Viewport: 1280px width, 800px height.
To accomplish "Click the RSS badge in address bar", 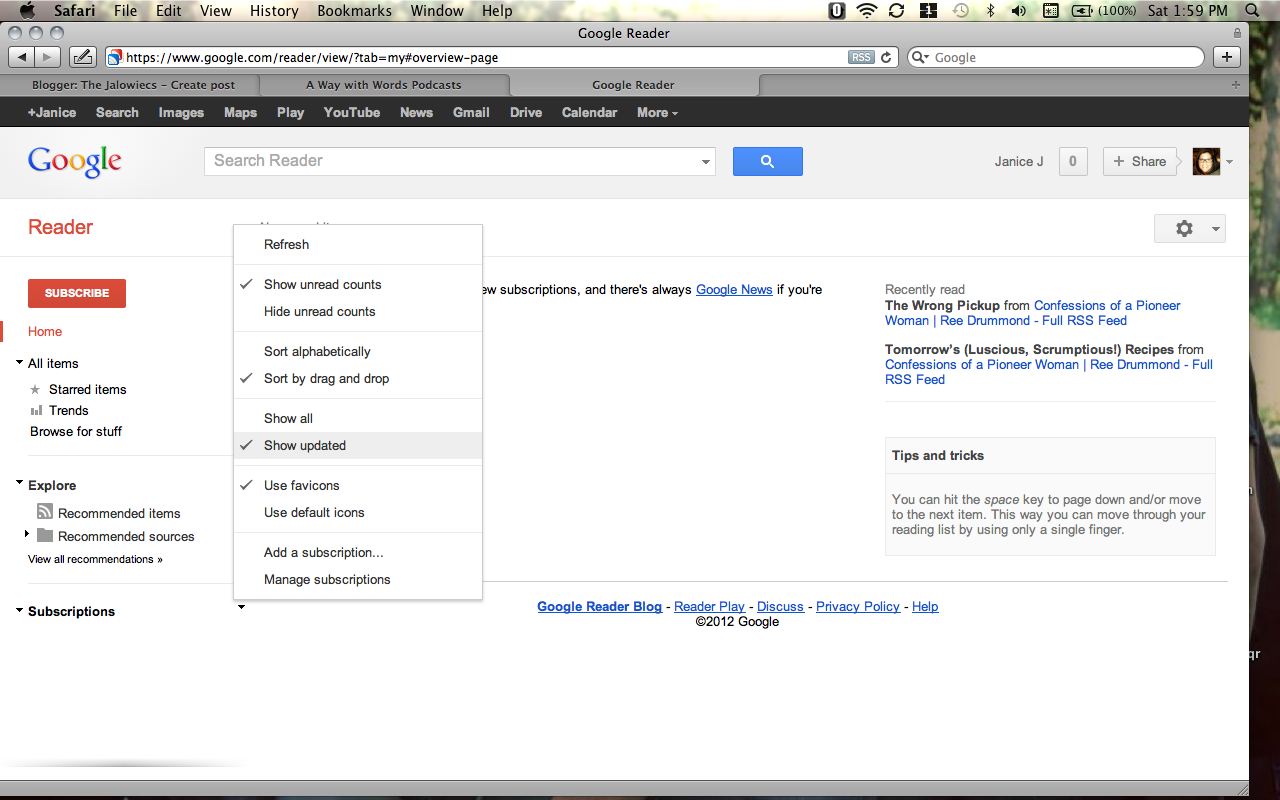I will (861, 57).
